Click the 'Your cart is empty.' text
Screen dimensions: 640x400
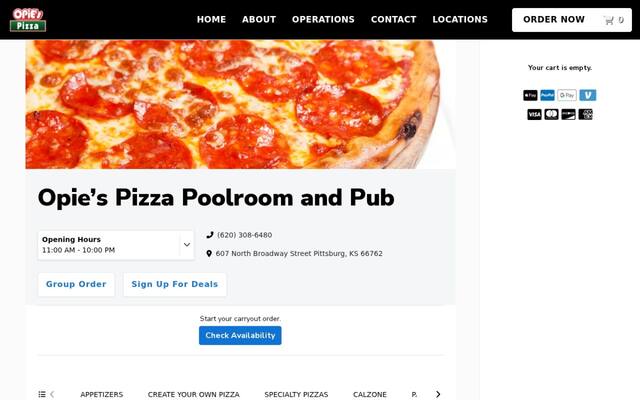560,68
